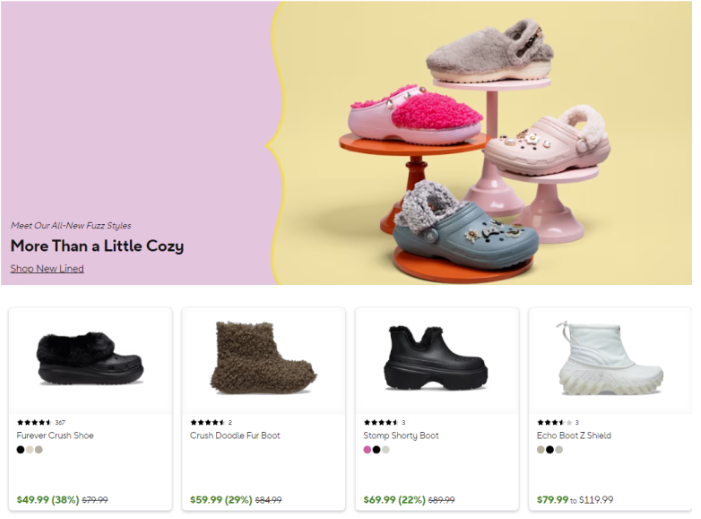The image size is (701, 519).
Task: Click the Stomp Shorty Boot title
Action: (401, 435)
